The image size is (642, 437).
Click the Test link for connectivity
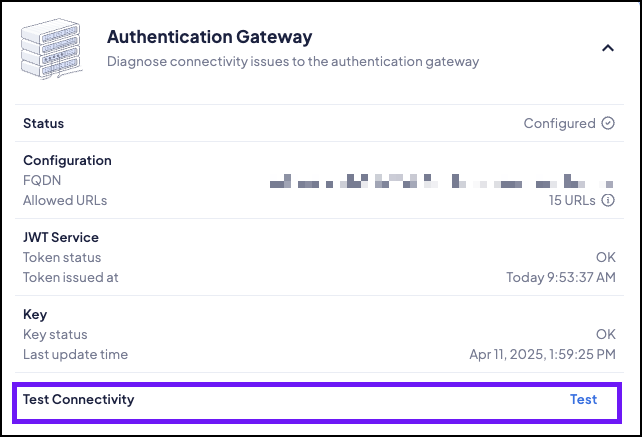click(x=583, y=399)
